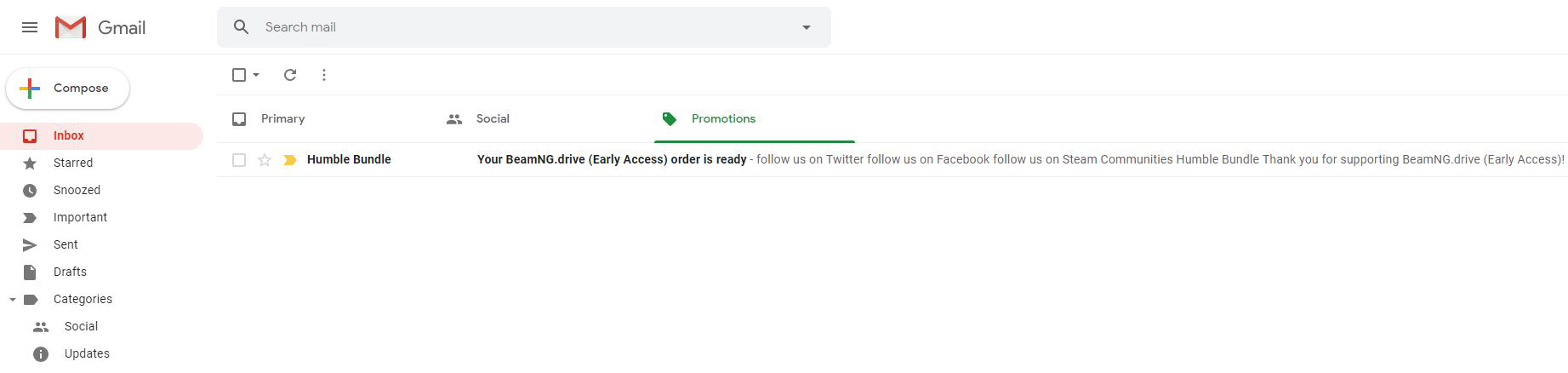Toggle importance marker on Humble Bundle email
Screen dimensions: 1568x373
(290, 160)
